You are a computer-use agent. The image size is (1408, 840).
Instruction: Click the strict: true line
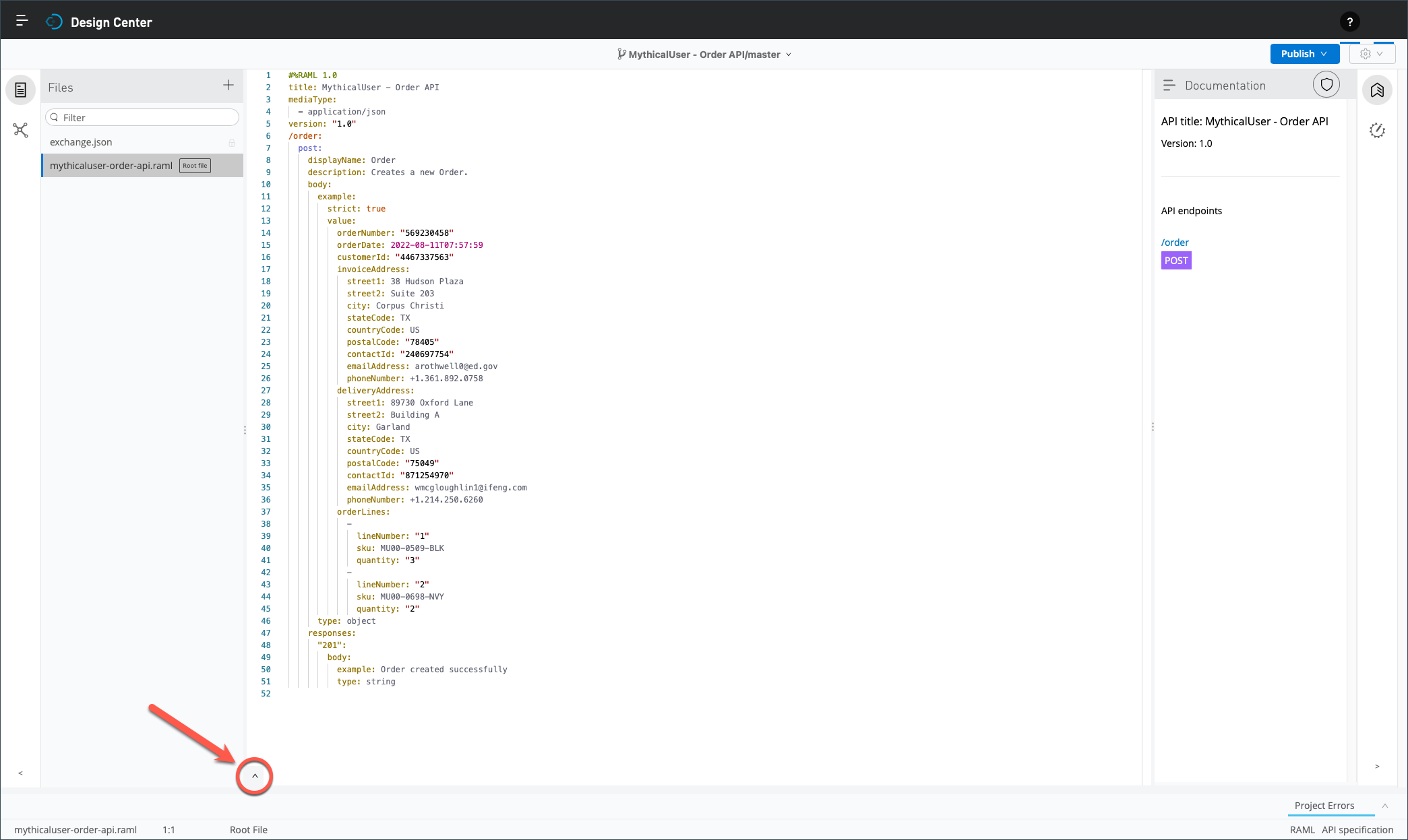(357, 209)
